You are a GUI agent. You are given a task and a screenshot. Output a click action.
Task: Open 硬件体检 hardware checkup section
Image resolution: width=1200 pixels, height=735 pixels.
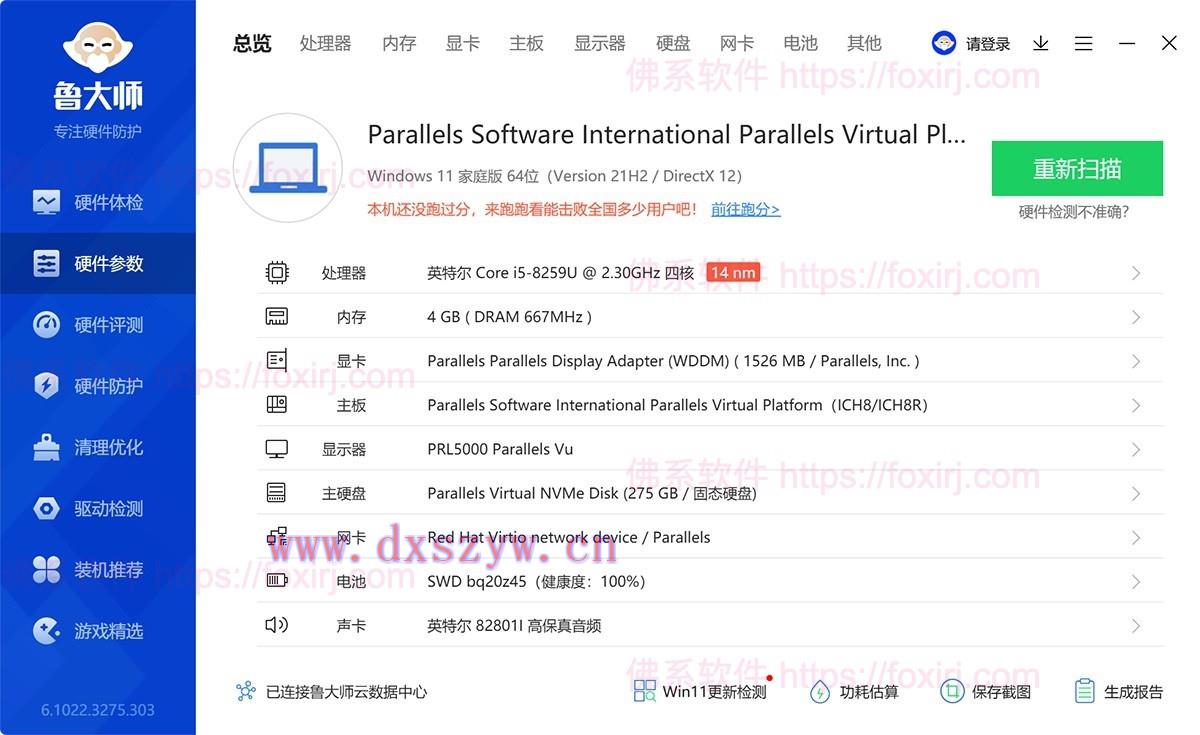98,203
